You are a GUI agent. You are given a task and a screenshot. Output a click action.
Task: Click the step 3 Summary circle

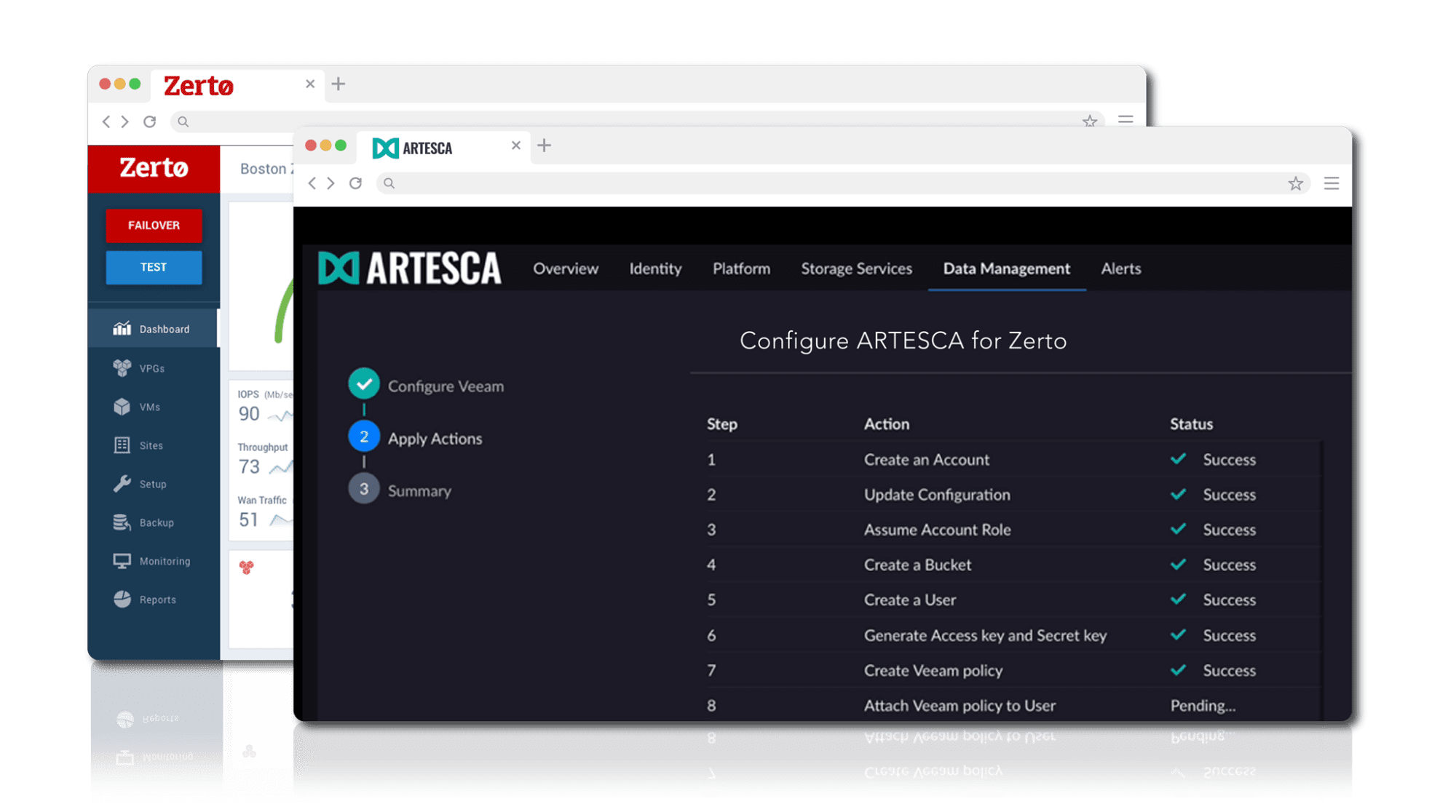[363, 489]
